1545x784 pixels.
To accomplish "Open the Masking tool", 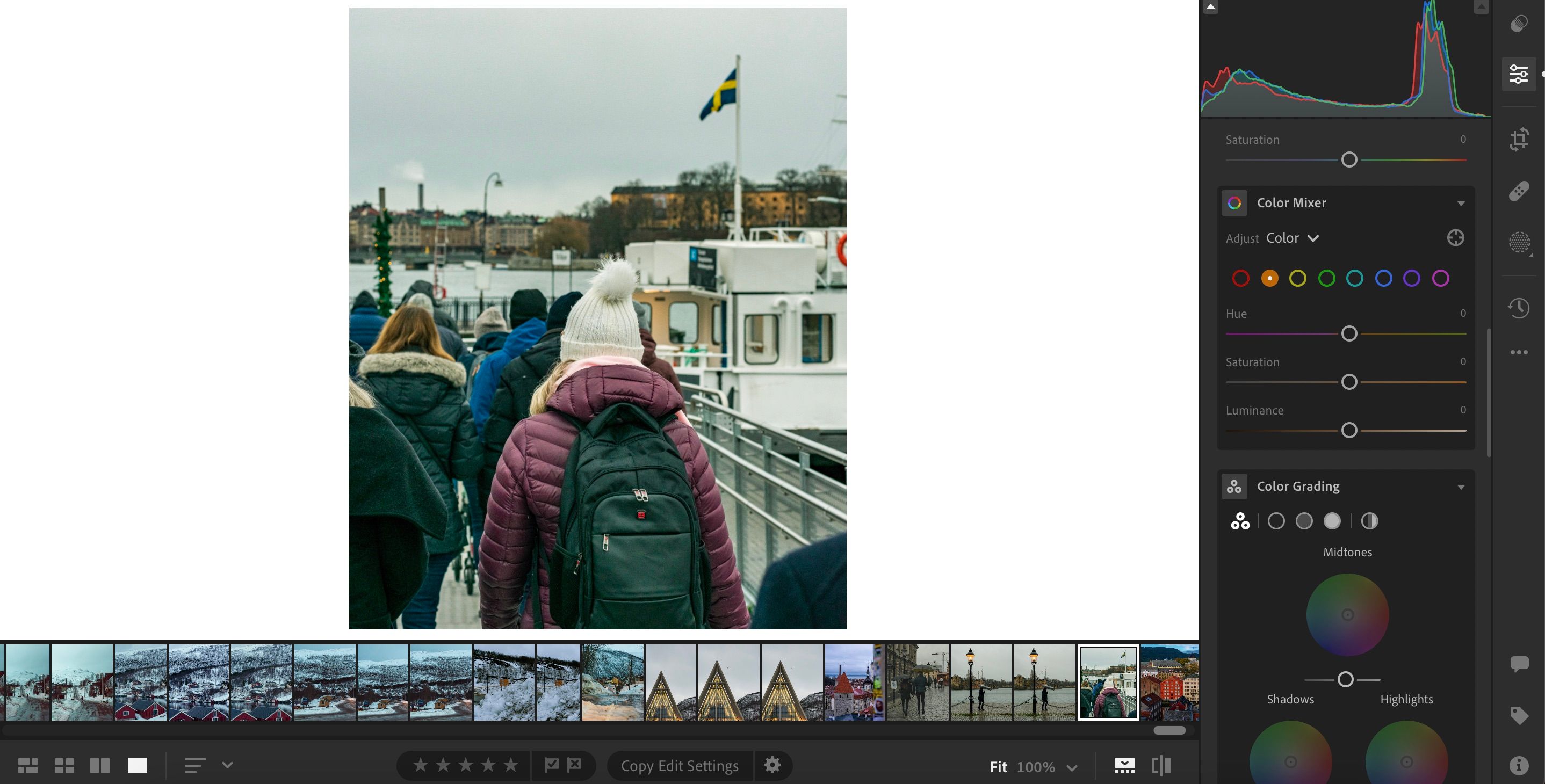I will [x=1519, y=242].
